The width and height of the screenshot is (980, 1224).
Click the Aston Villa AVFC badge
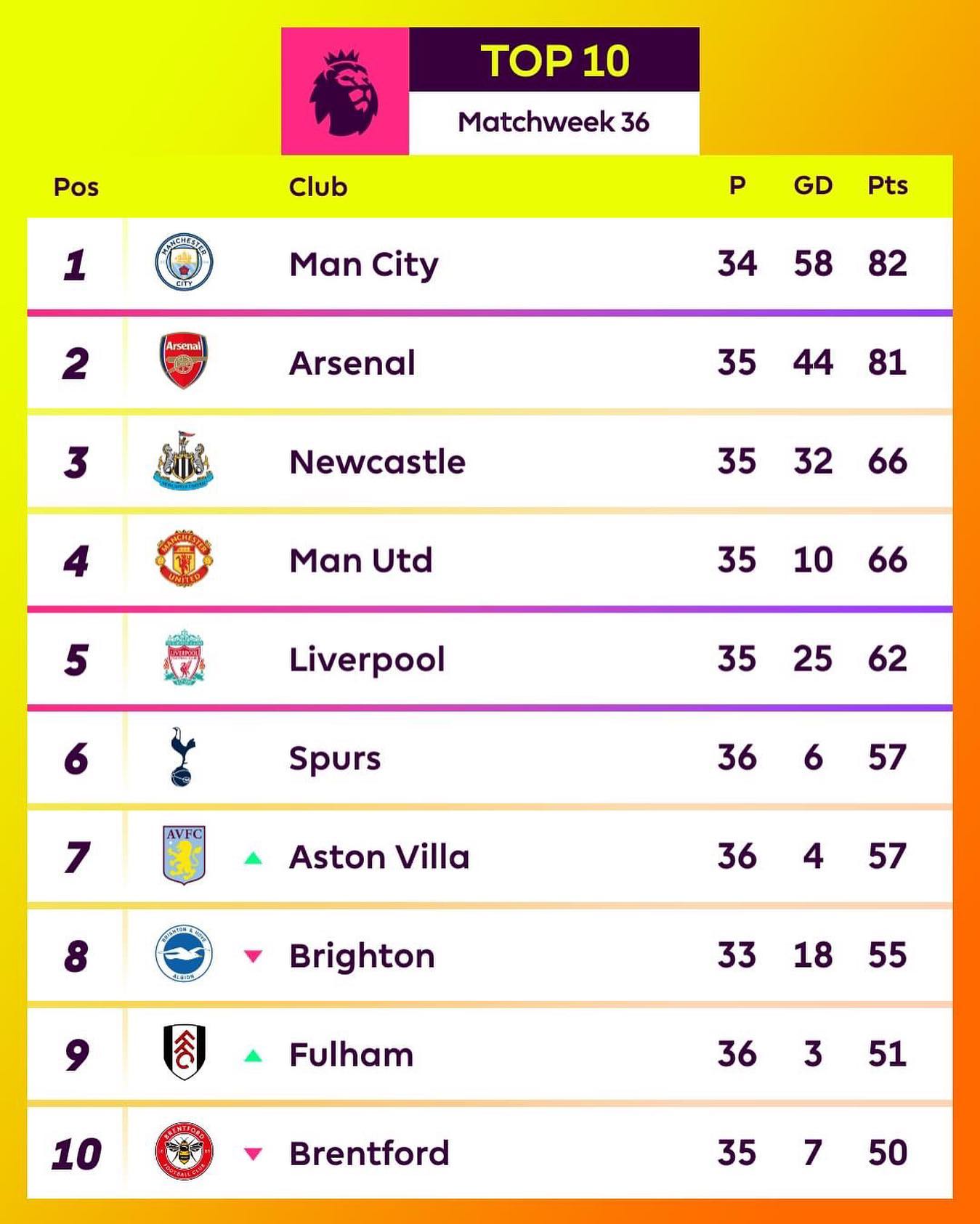pos(184,855)
